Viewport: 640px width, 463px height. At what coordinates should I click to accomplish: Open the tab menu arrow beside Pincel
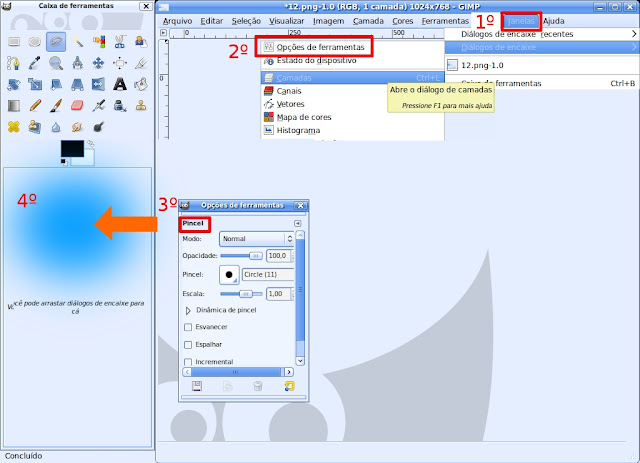coord(298,223)
